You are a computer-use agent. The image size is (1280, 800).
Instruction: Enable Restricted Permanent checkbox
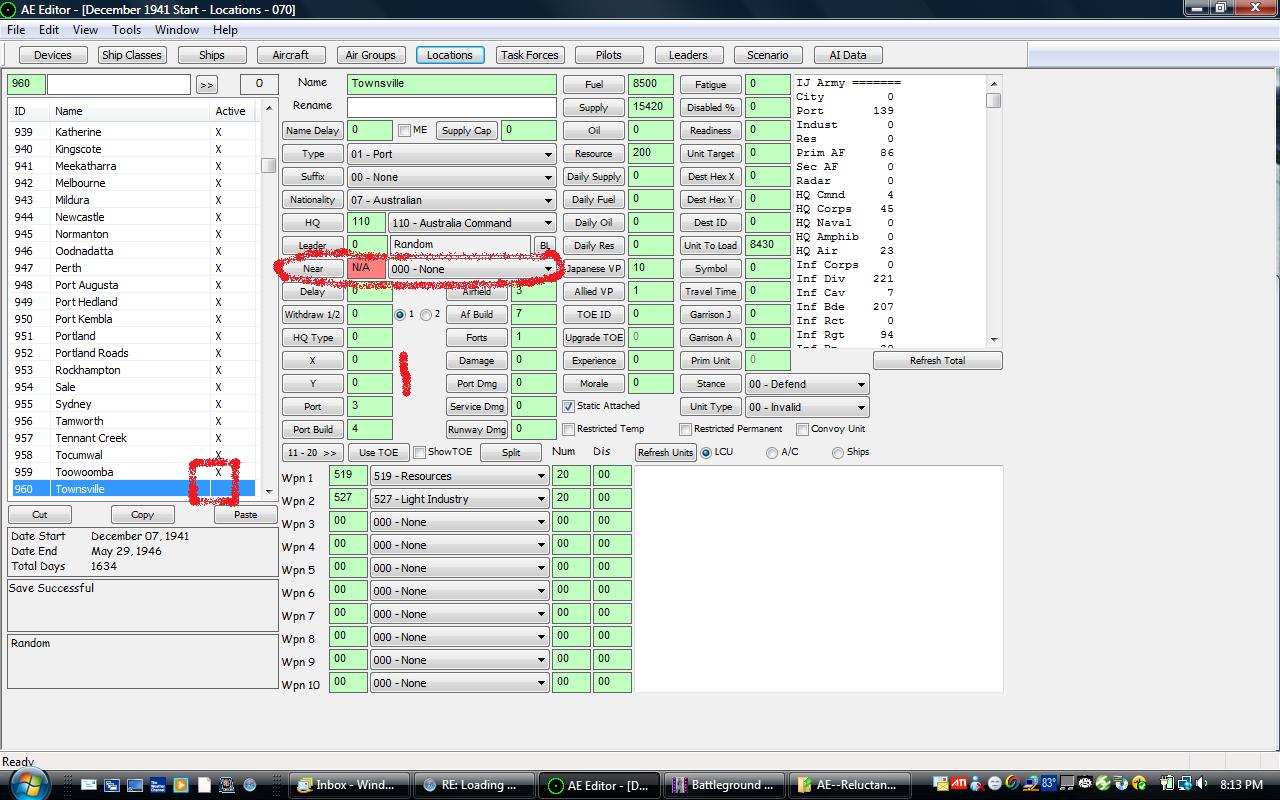(x=685, y=429)
